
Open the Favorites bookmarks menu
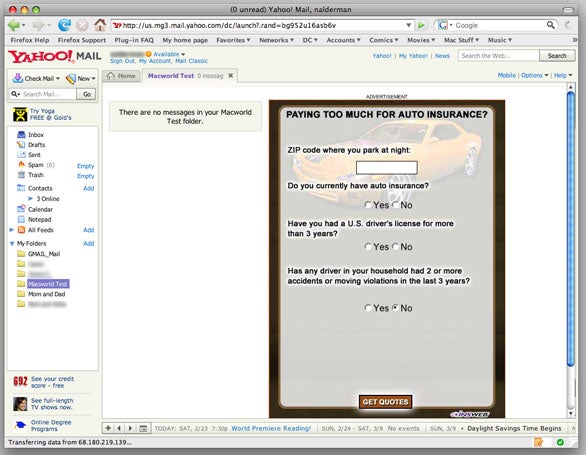(x=233, y=40)
